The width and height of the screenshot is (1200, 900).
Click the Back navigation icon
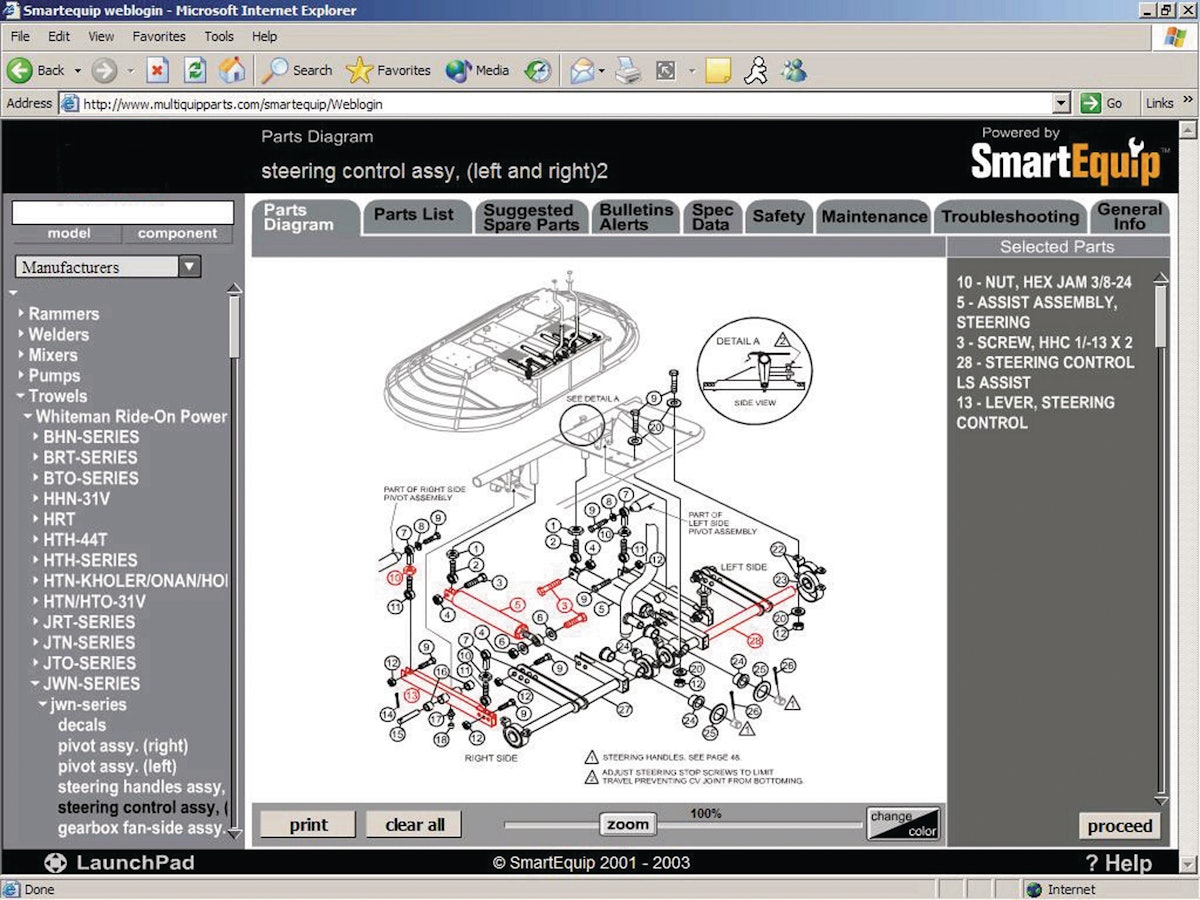pyautogui.click(x=22, y=70)
